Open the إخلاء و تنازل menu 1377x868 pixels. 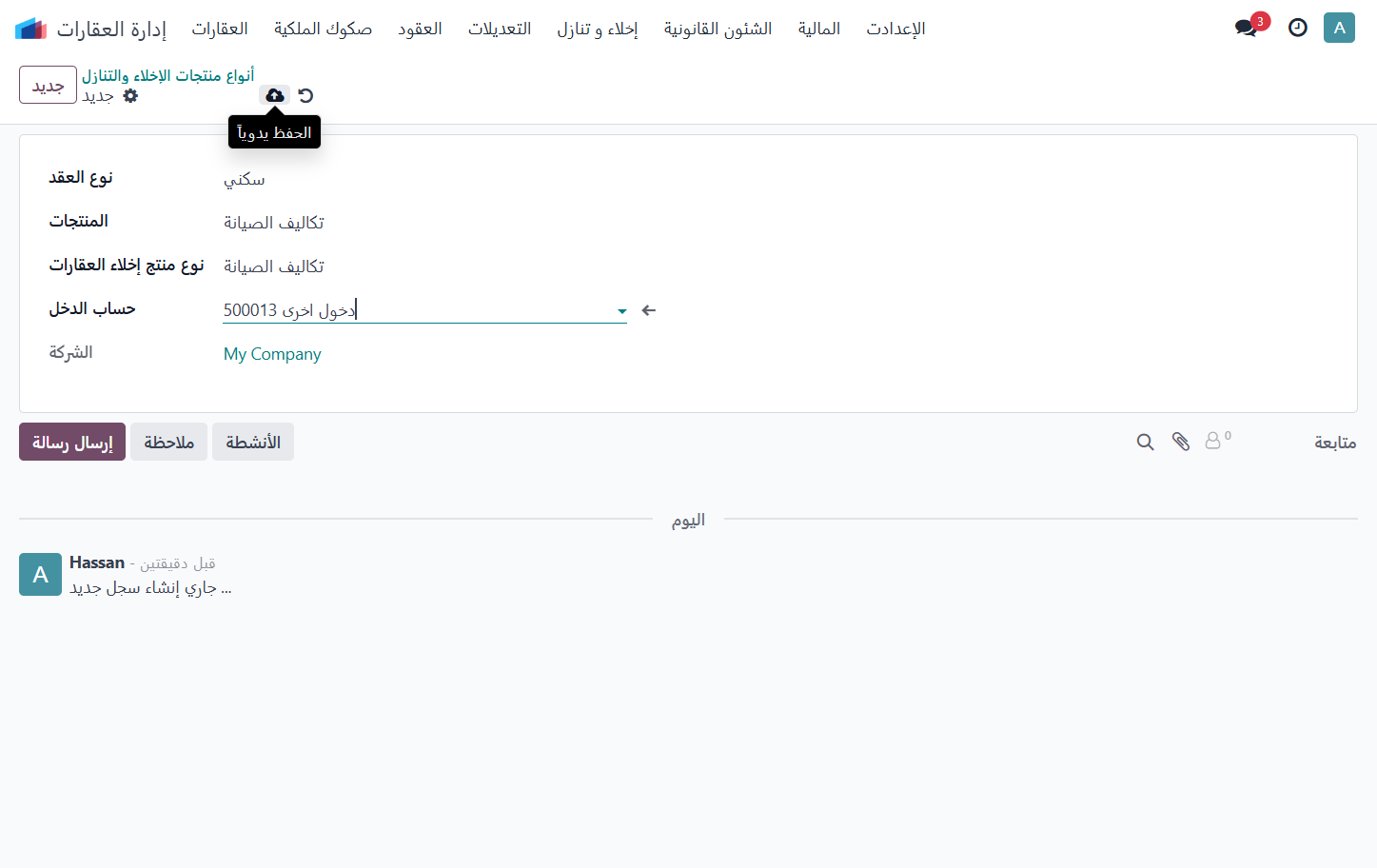tap(598, 29)
